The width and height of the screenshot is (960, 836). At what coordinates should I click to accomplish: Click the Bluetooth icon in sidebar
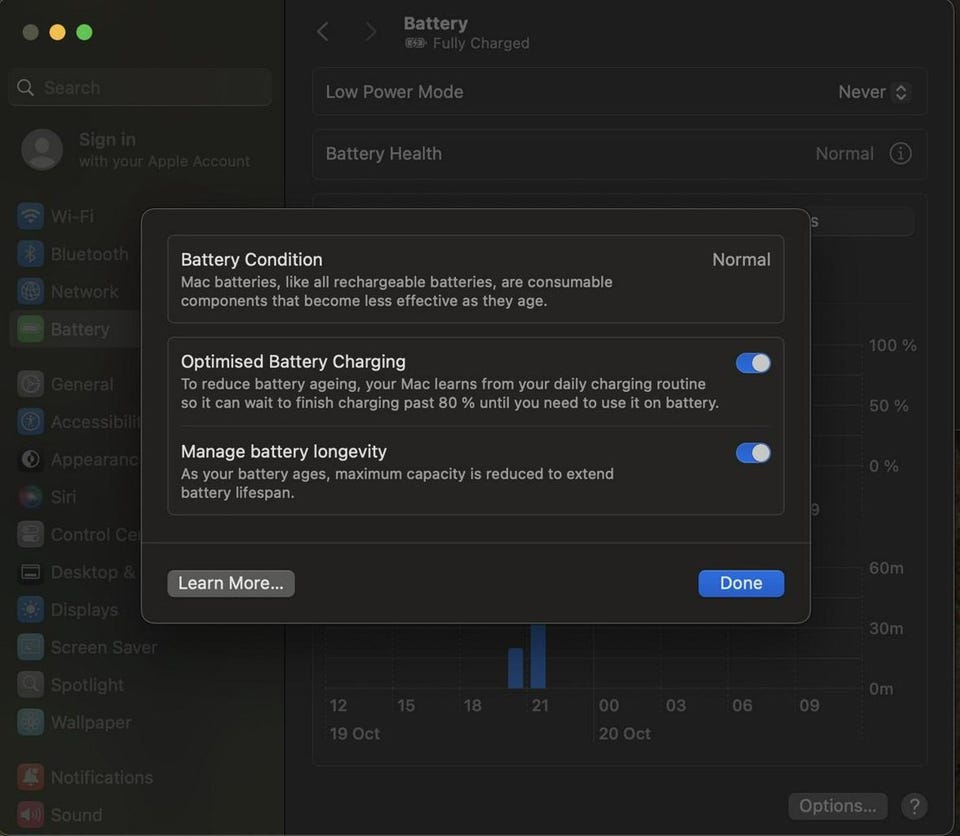tap(31, 254)
